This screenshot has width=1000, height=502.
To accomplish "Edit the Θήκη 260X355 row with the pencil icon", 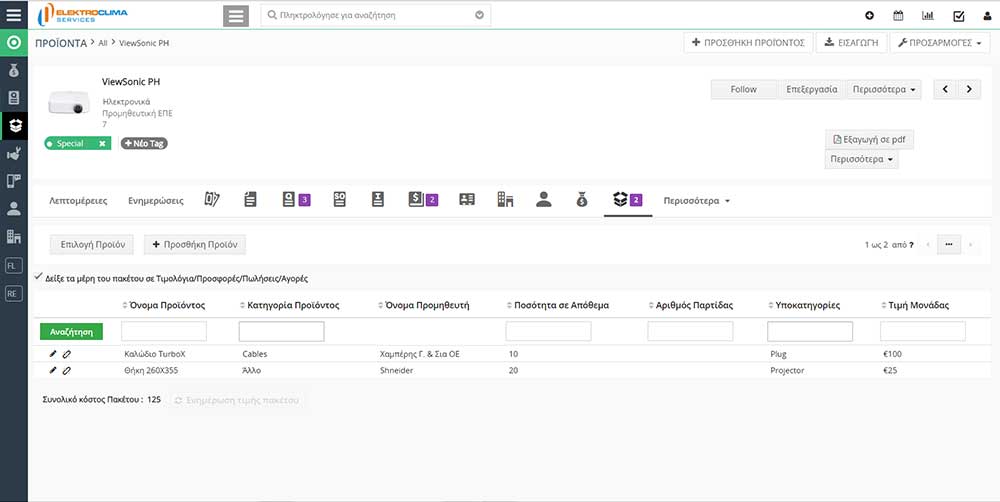I will (x=53, y=371).
